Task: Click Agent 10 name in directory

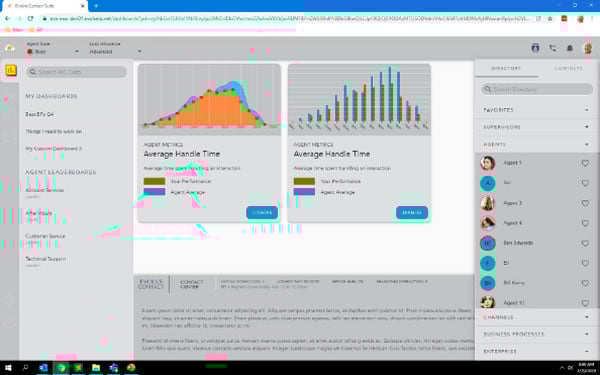Action: click(514, 303)
